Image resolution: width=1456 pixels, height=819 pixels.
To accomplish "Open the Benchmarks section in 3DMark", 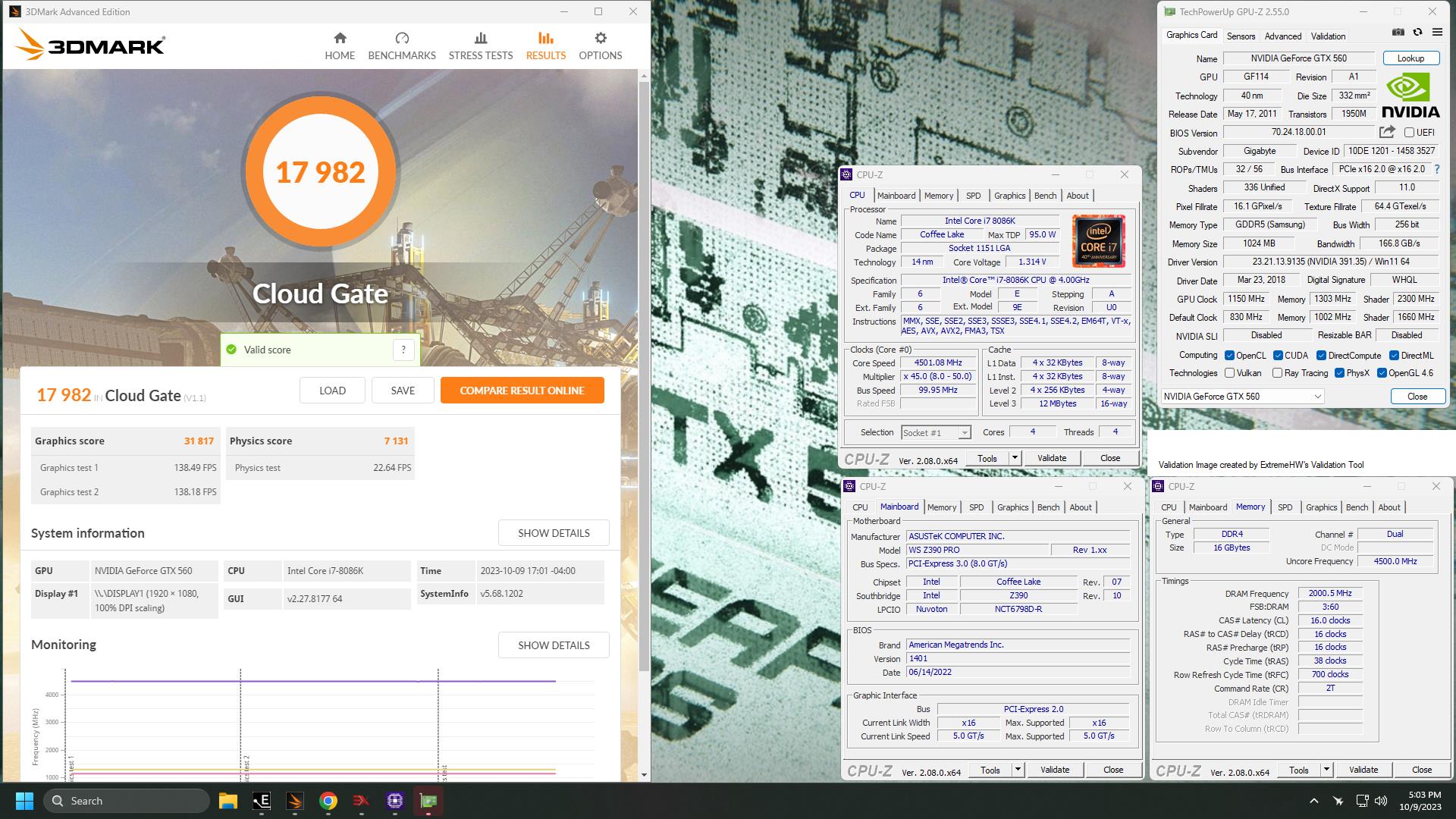I will [x=402, y=46].
